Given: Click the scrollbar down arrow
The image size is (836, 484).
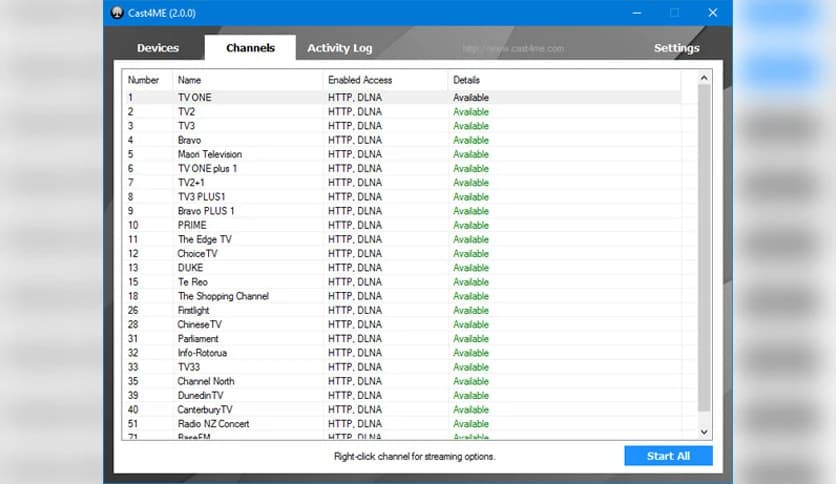Looking at the screenshot, I should 704,431.
